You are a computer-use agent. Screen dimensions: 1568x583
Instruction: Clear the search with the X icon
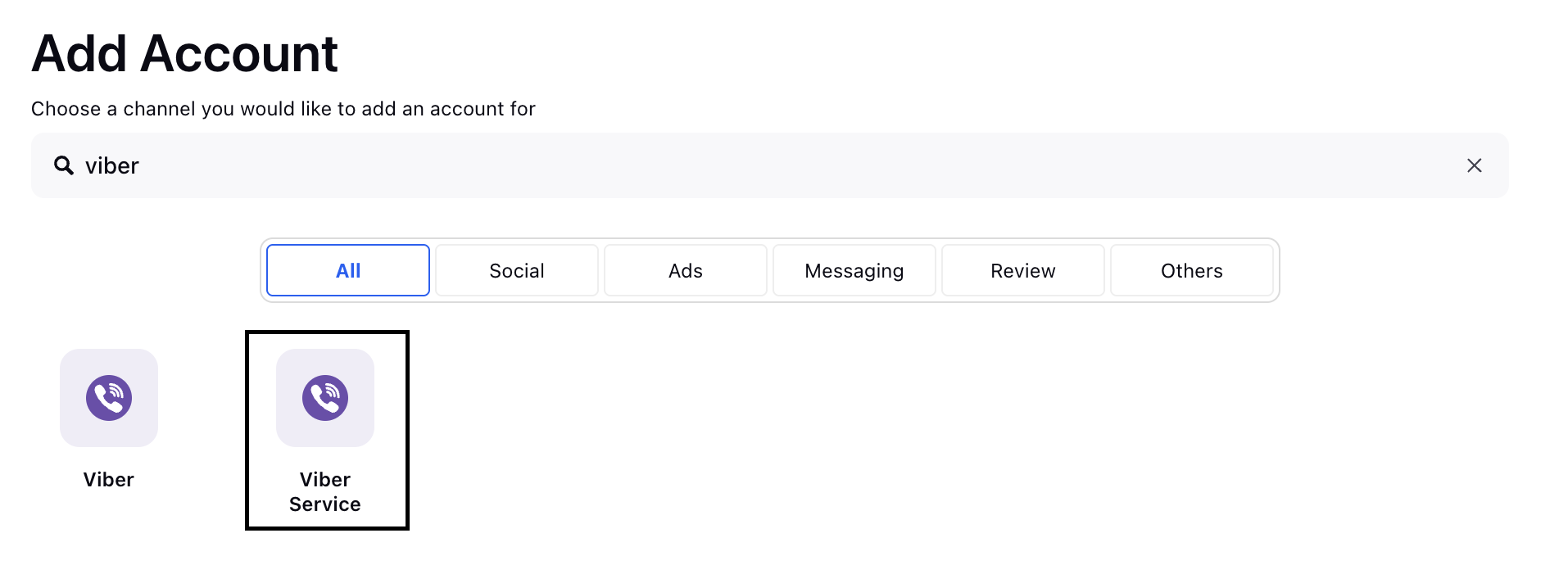pos(1475,165)
